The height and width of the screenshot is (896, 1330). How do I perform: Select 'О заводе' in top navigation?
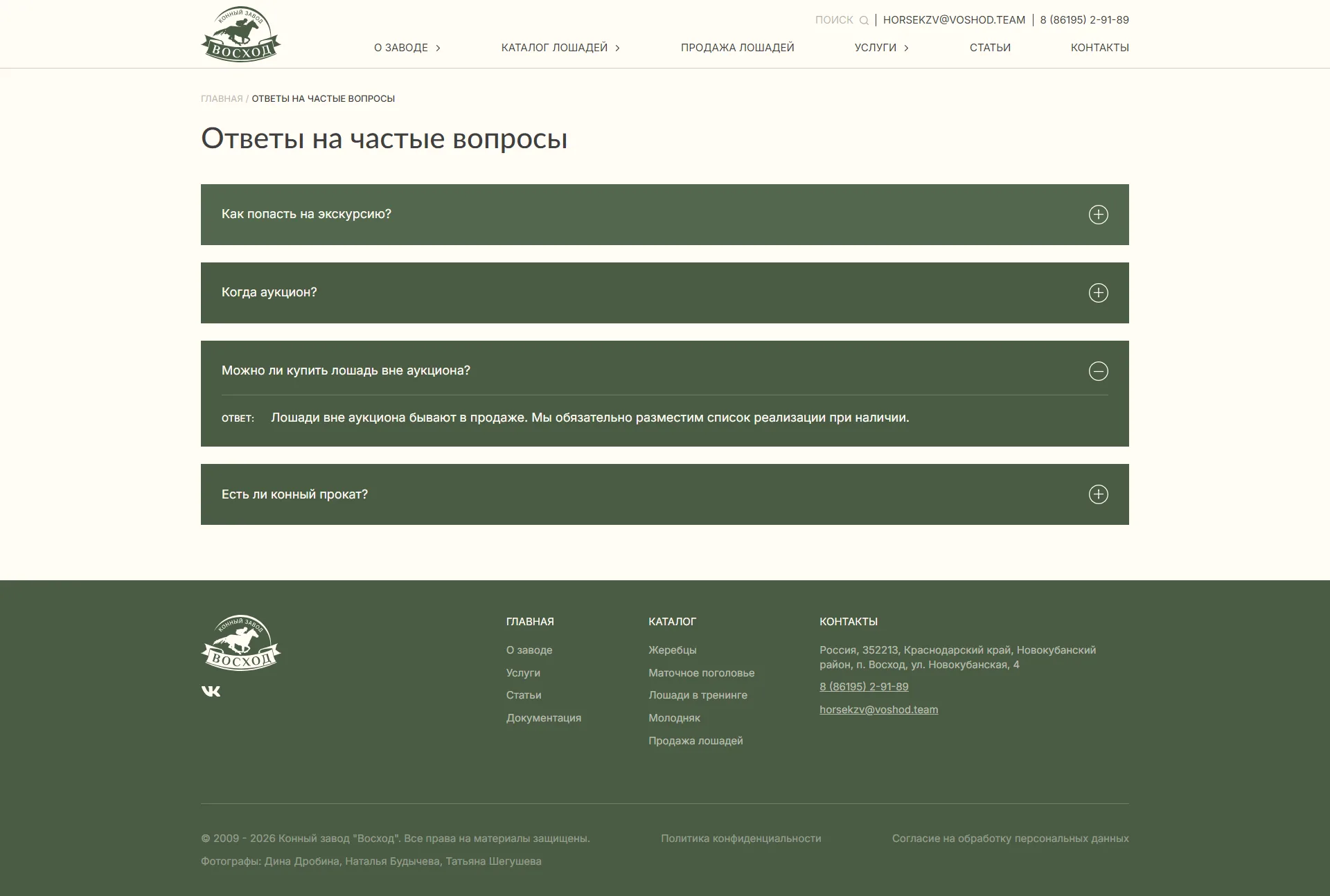point(401,48)
